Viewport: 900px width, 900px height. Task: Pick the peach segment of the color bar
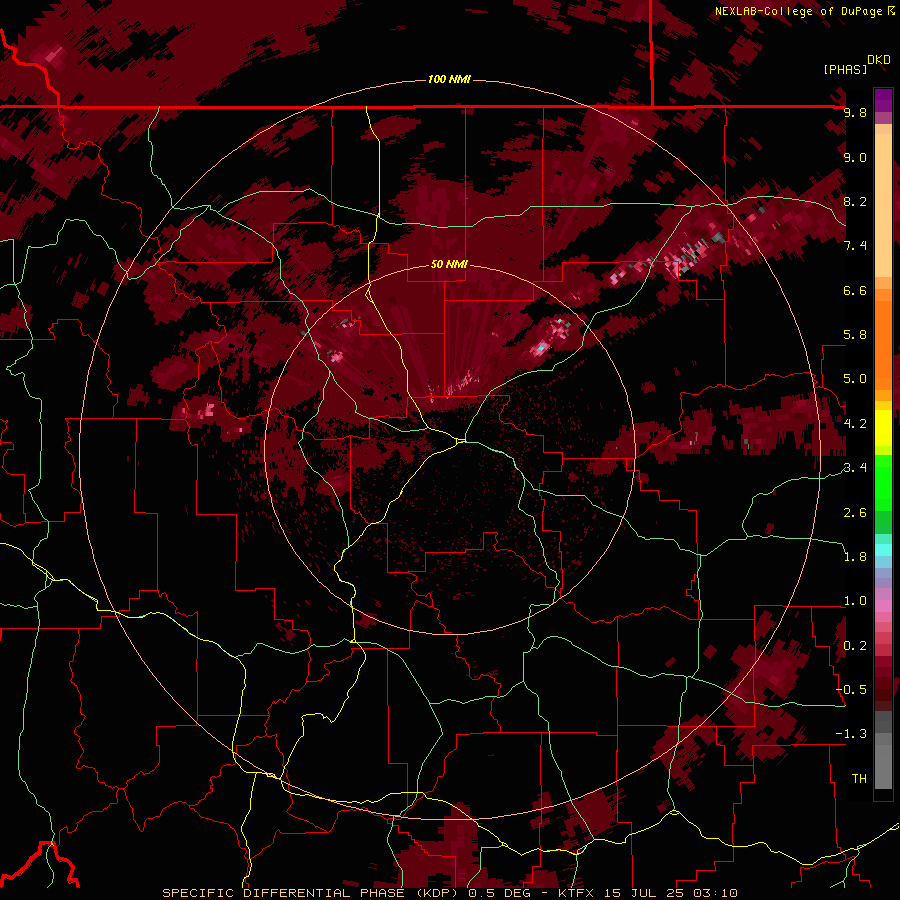point(883,205)
